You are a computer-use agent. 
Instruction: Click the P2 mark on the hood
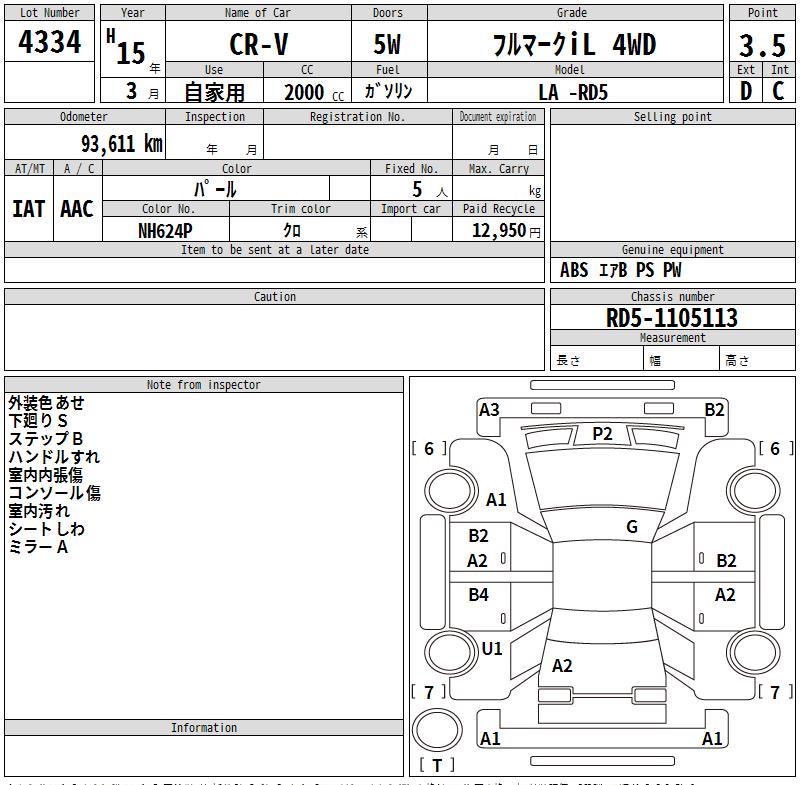(x=602, y=434)
